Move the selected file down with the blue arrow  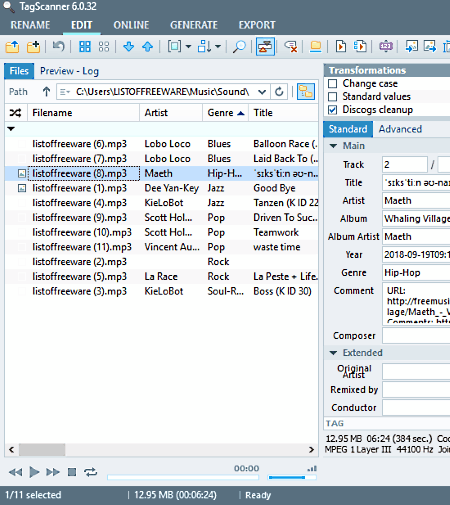[x=128, y=46]
